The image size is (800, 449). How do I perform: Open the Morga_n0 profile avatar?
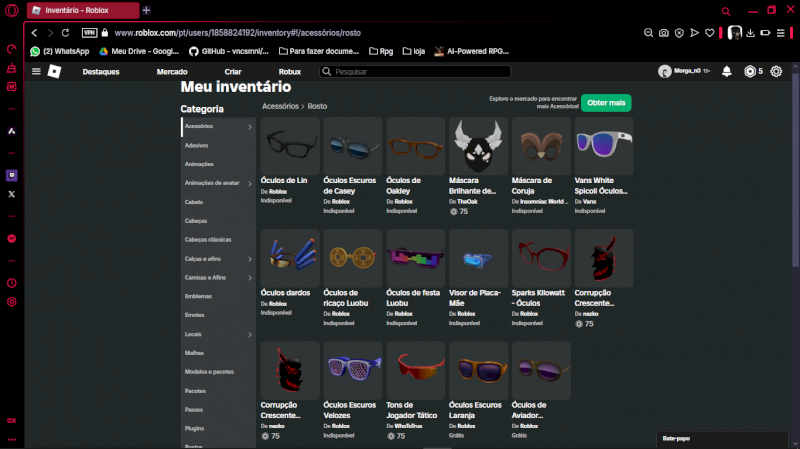tap(664, 71)
